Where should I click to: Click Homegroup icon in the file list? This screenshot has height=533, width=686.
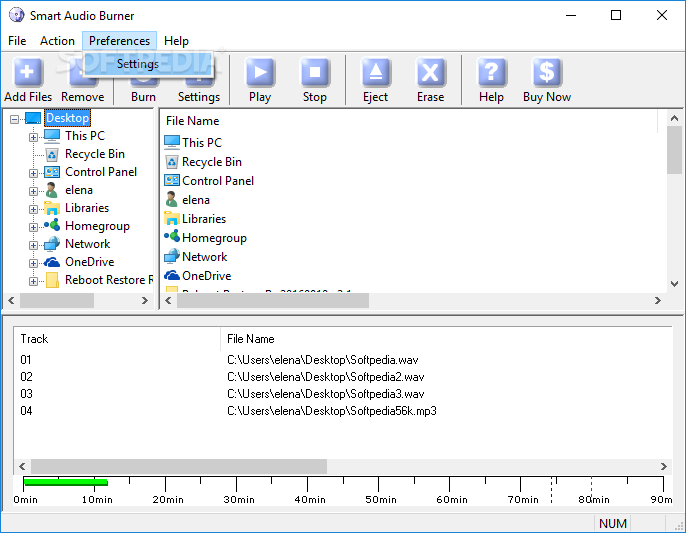click(172, 237)
